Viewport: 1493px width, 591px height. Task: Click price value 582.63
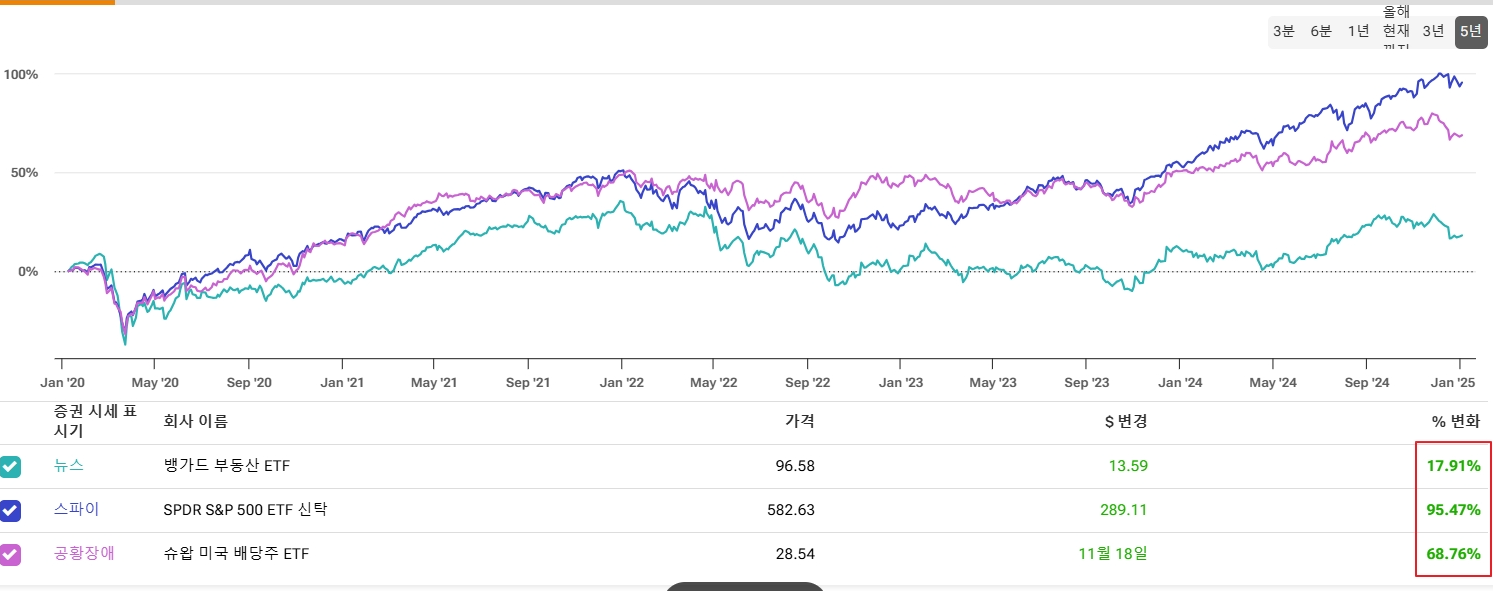coord(791,510)
